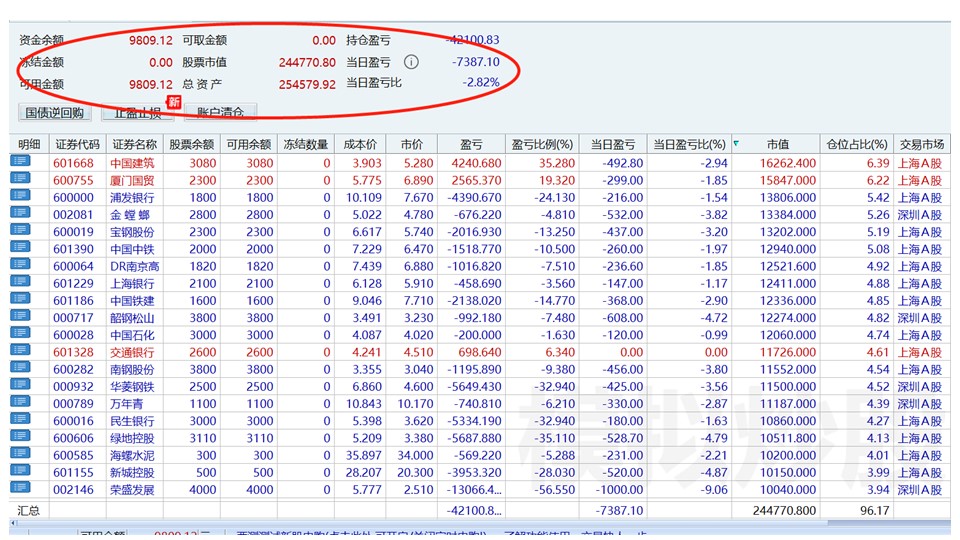Sort by 交易市场 column header

pyautogui.click(x=921, y=144)
